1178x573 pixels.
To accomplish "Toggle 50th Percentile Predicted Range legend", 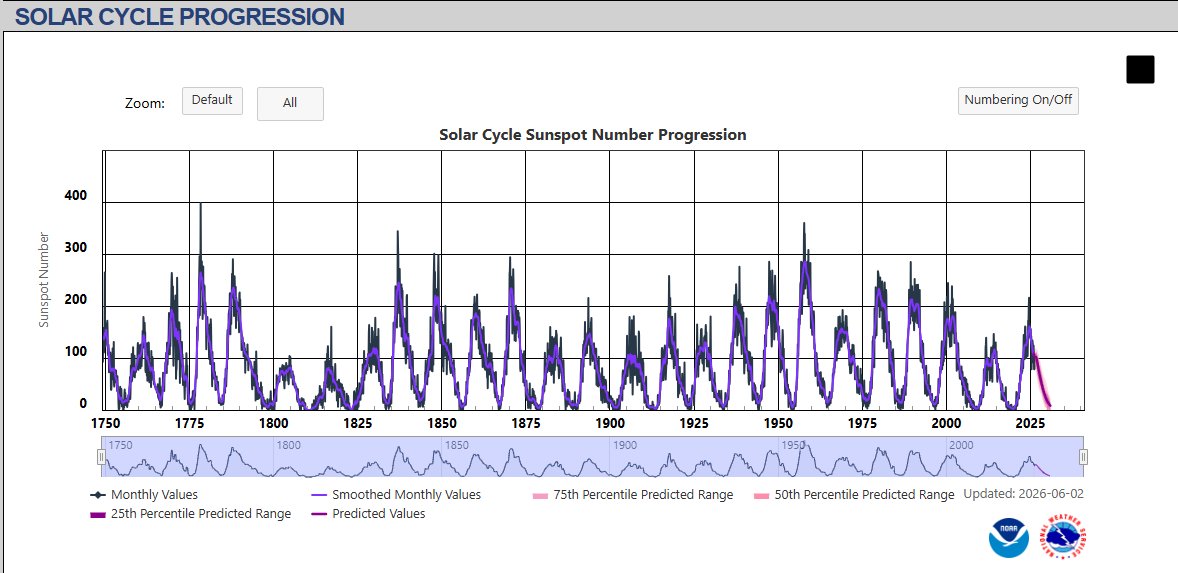I will coord(854,495).
